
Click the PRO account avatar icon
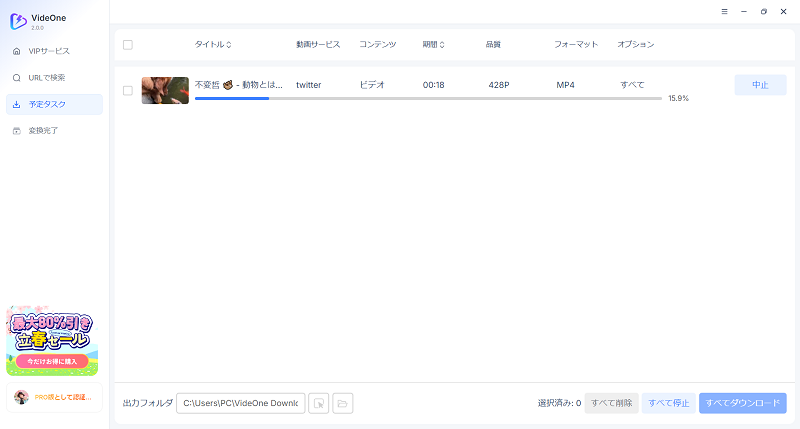tap(21, 397)
